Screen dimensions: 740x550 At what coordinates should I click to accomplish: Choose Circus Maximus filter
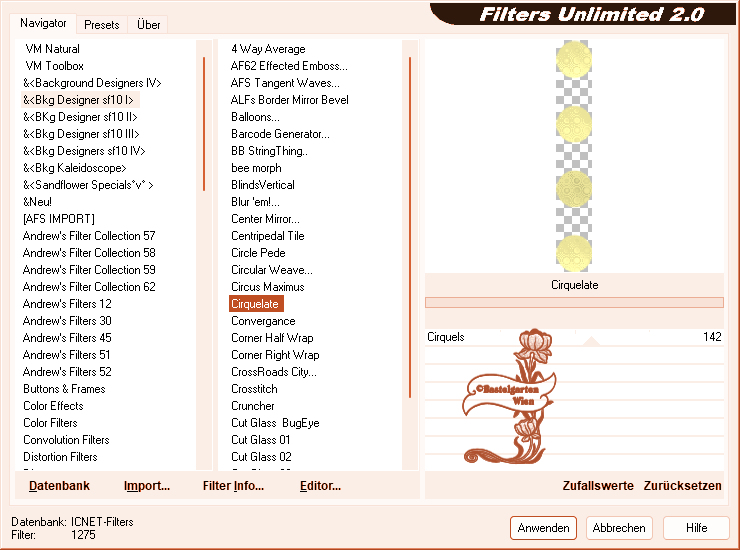[268, 287]
